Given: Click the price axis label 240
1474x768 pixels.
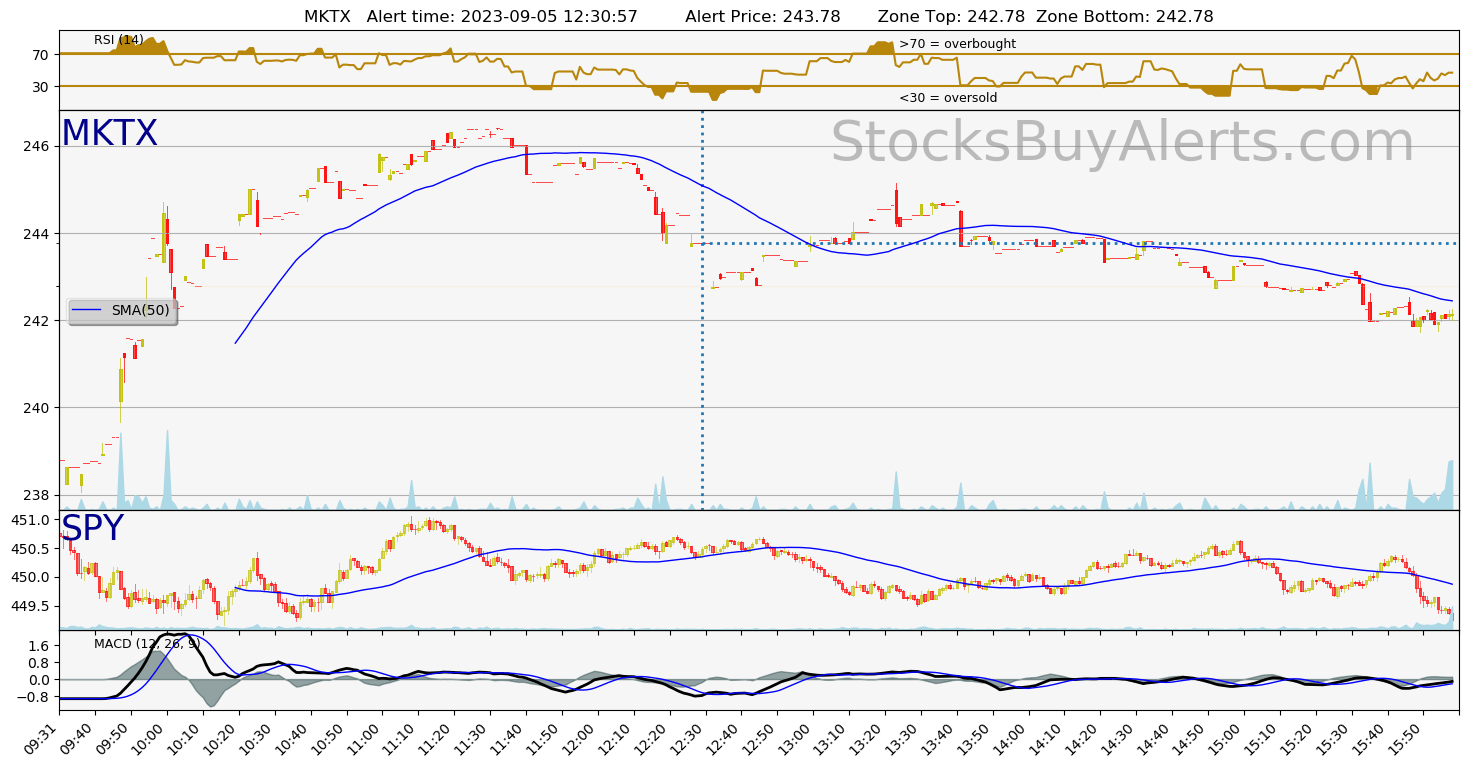Looking at the screenshot, I should pos(37,408).
